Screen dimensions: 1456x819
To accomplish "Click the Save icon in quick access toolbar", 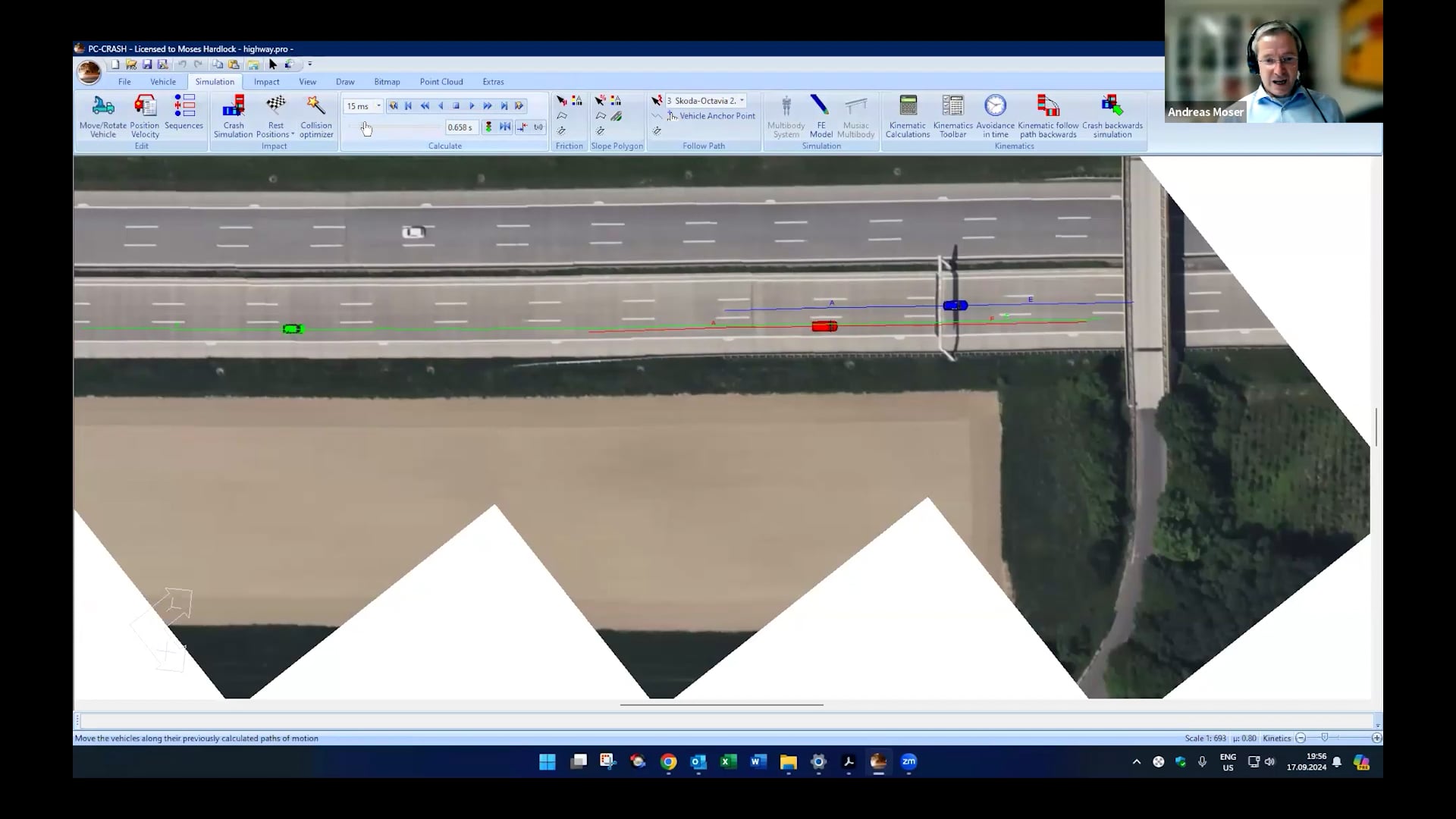I will coord(147,64).
